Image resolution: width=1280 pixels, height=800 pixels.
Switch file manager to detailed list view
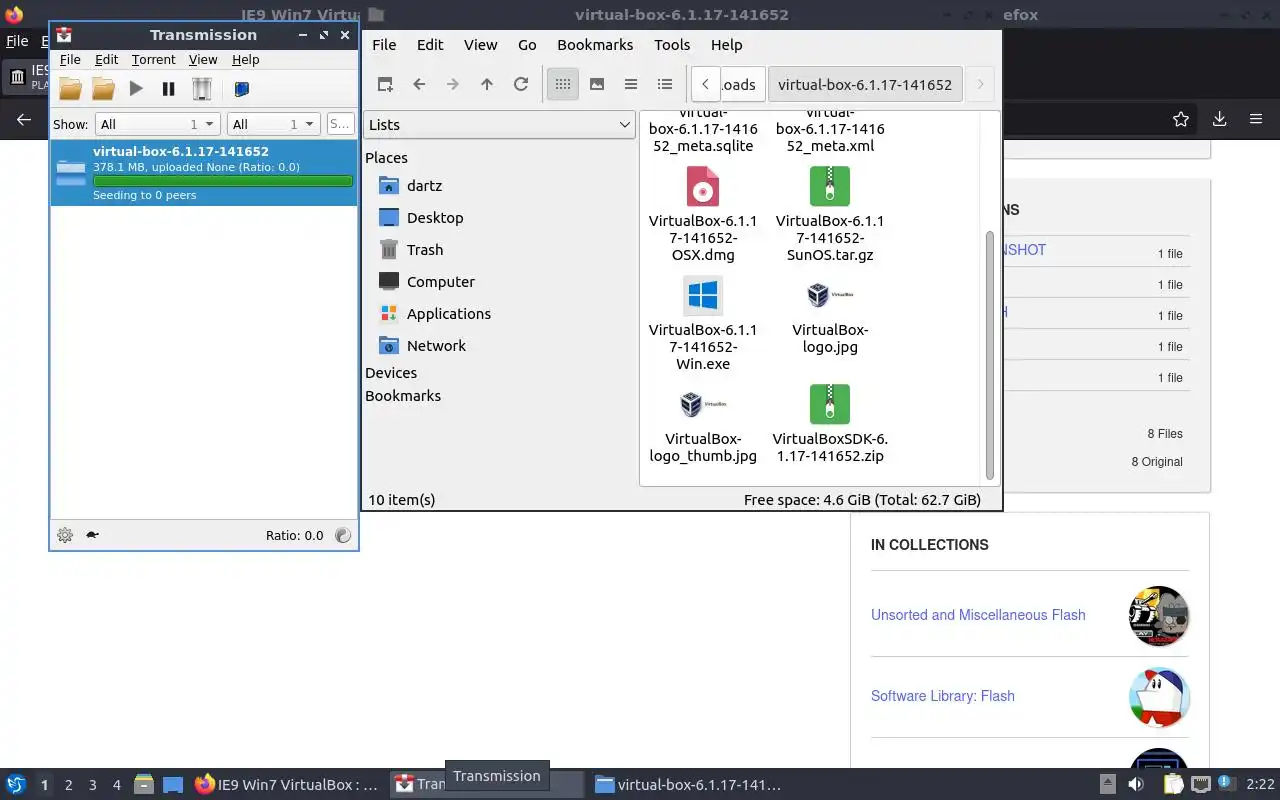tap(665, 85)
